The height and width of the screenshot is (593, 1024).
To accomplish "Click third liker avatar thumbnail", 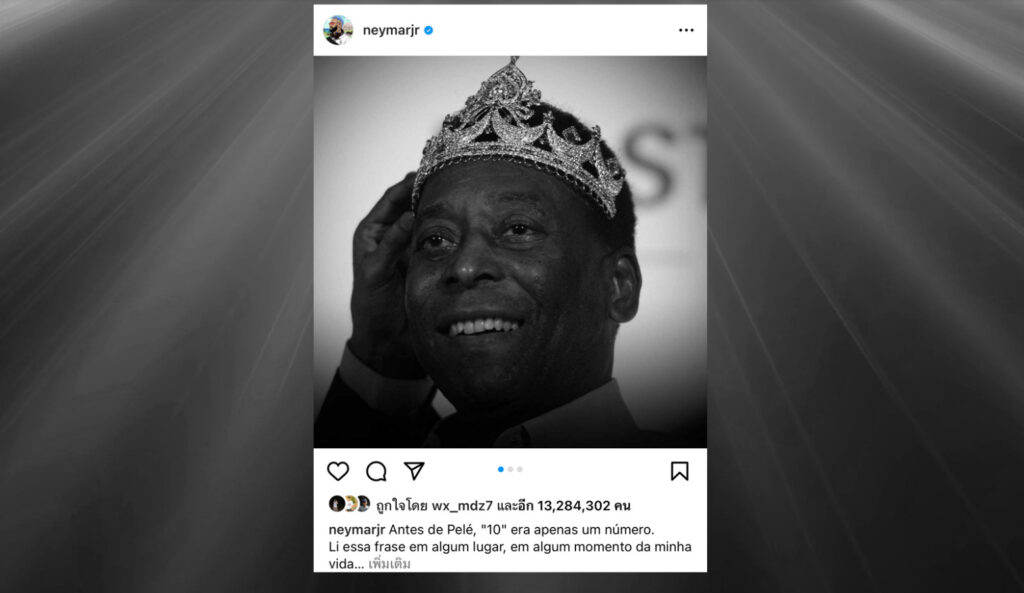I will click(362, 504).
